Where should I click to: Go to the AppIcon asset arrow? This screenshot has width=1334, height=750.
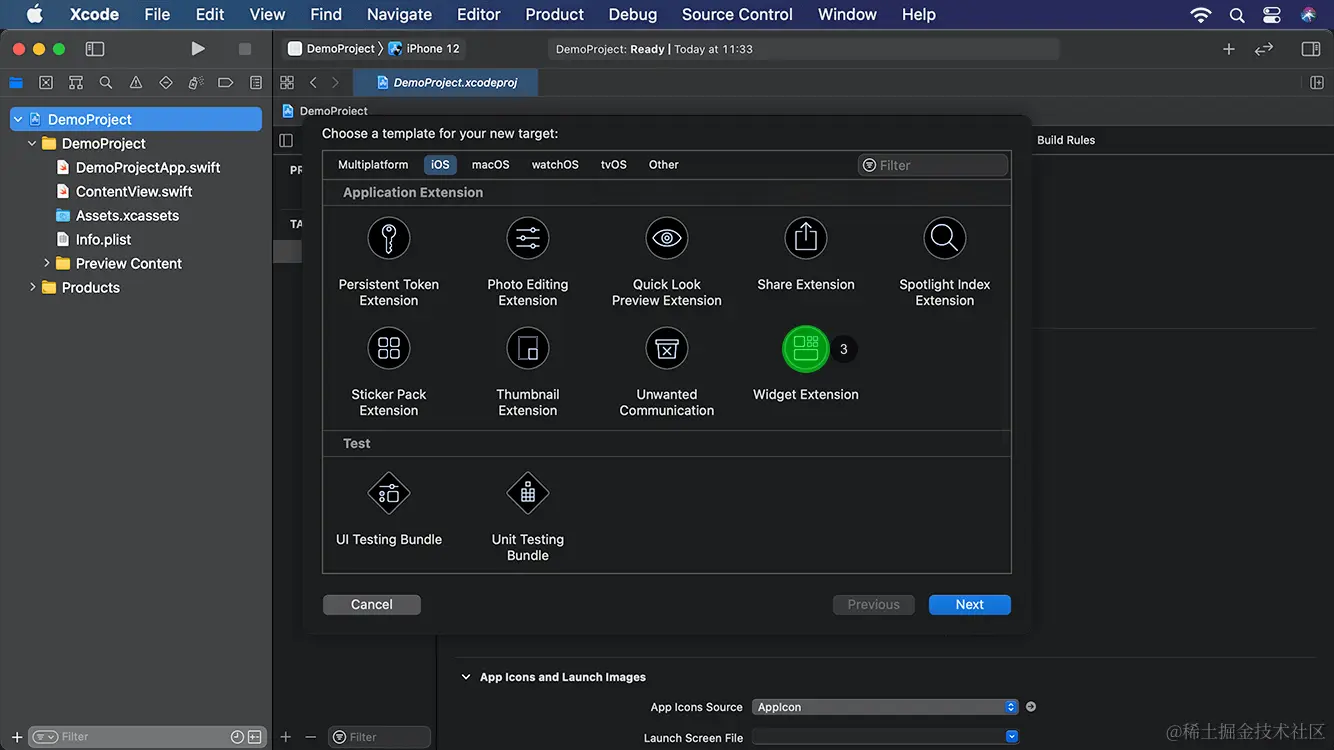pos(1031,707)
